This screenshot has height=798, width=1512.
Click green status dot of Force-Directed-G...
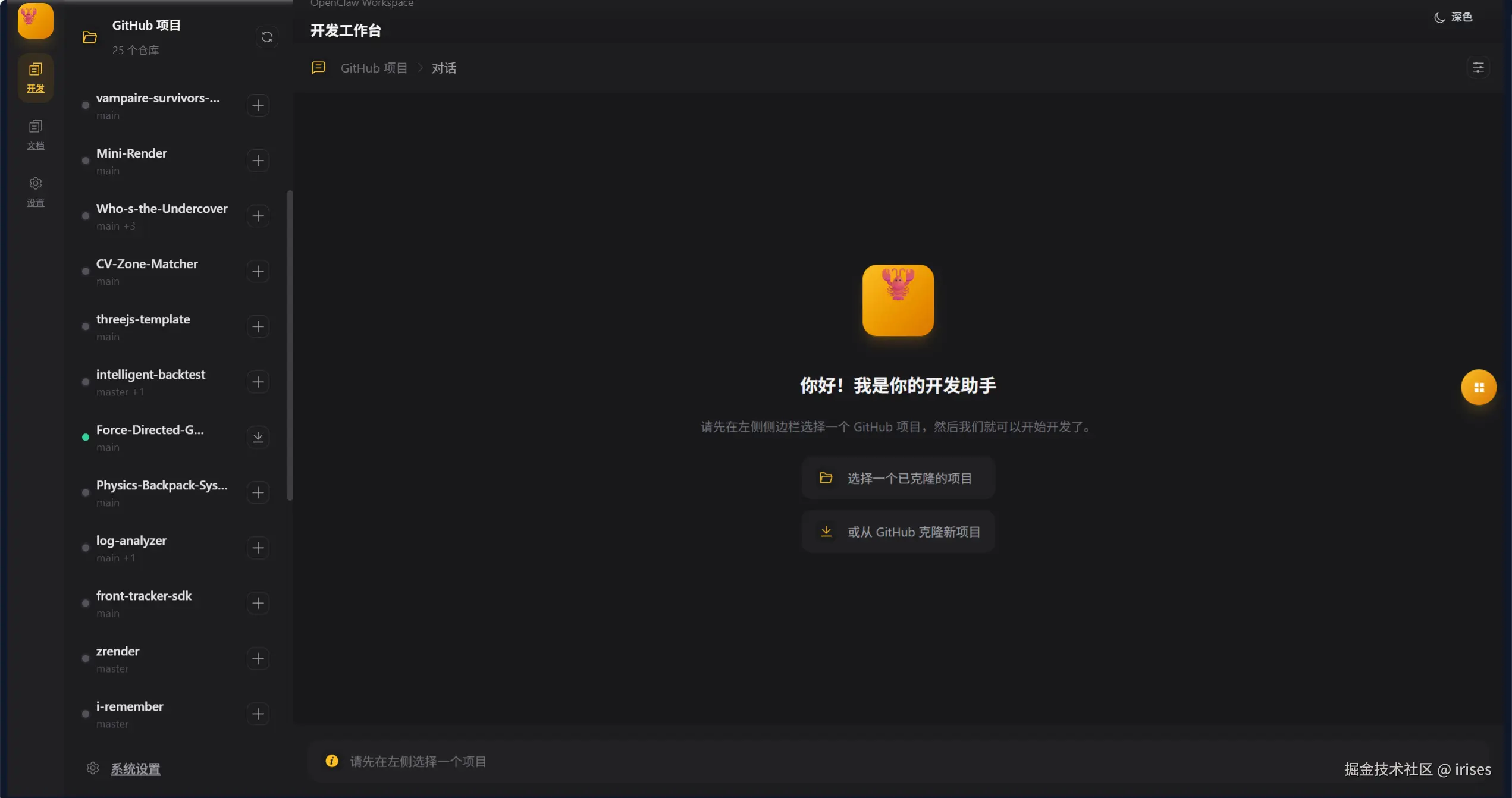(86, 437)
